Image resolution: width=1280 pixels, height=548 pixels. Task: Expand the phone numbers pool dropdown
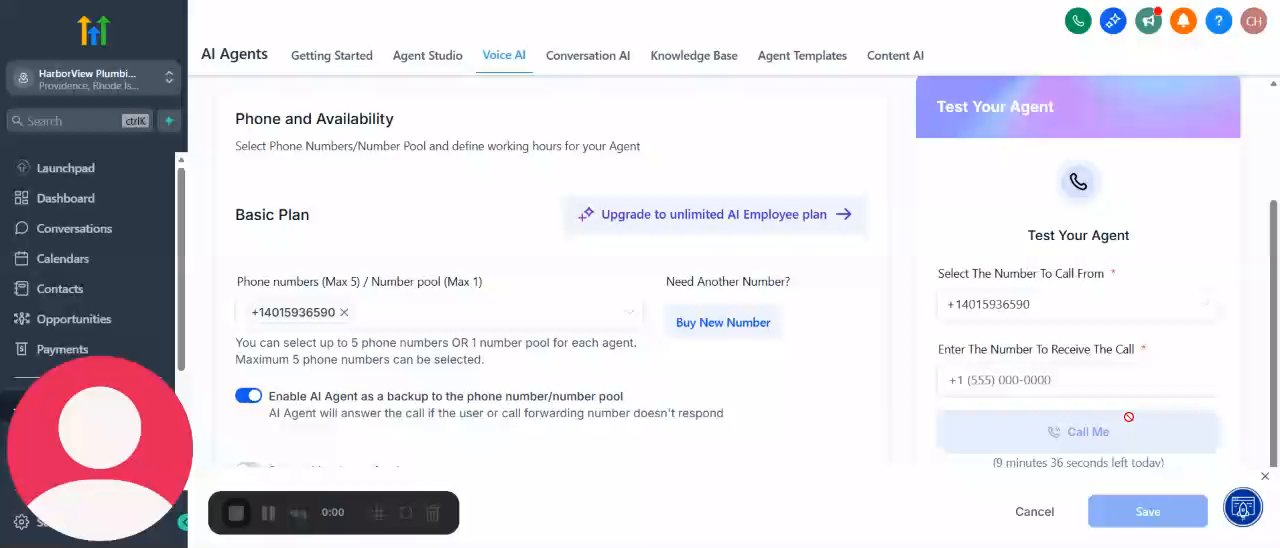coord(629,313)
